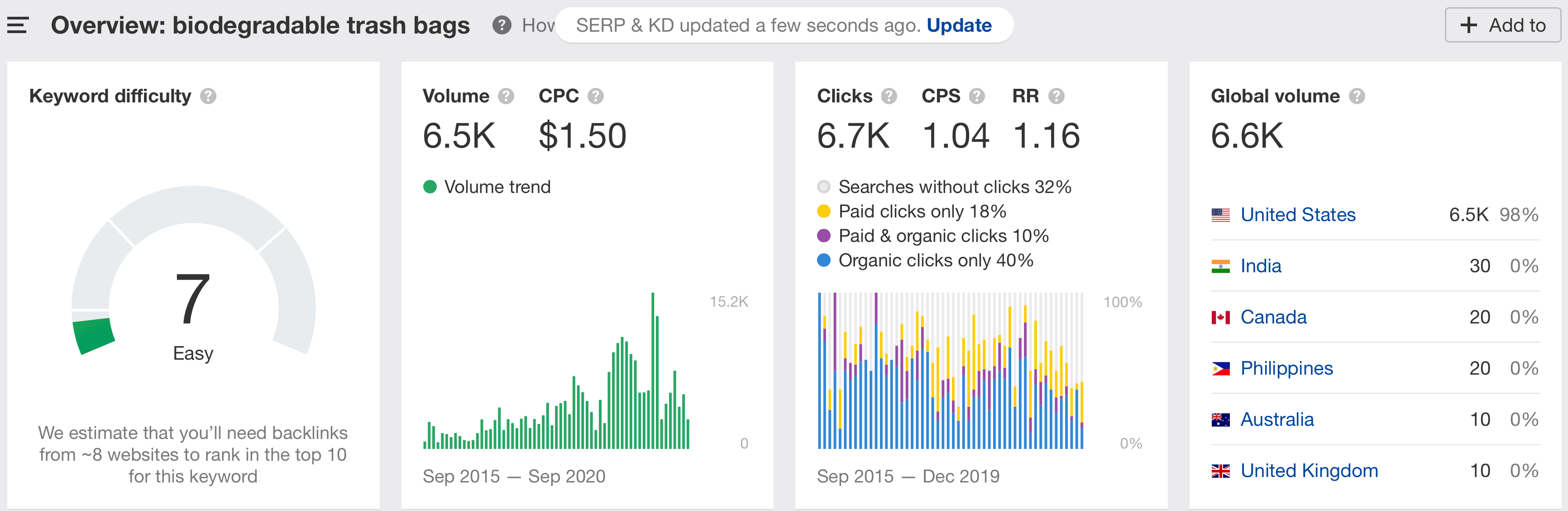Click help icon next to Keyword difficulty
This screenshot has height=511, width=1568.
point(208,96)
